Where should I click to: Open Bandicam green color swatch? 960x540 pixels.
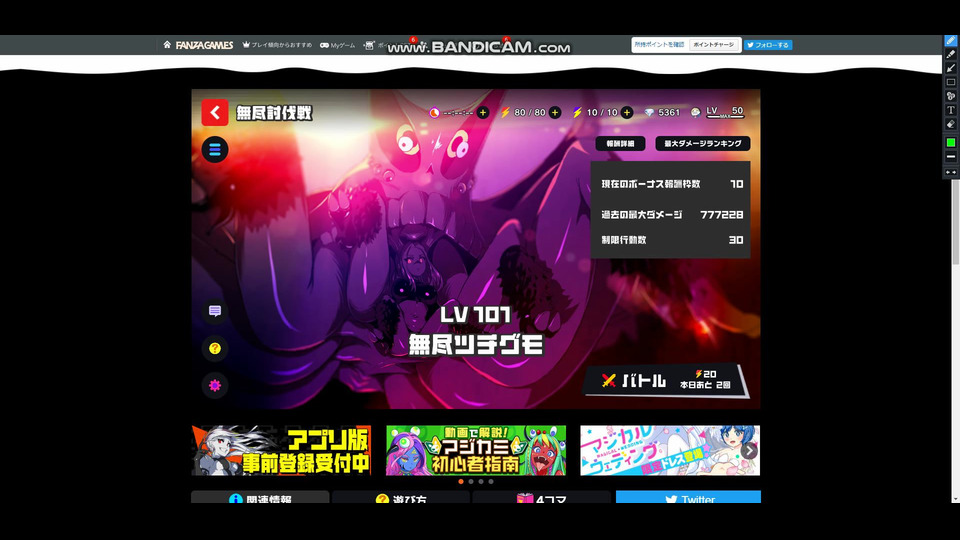(x=951, y=143)
